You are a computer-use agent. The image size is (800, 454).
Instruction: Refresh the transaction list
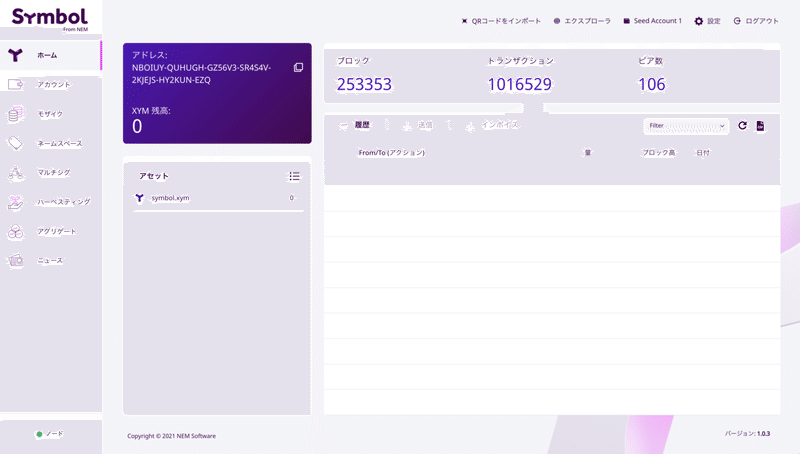coord(742,125)
